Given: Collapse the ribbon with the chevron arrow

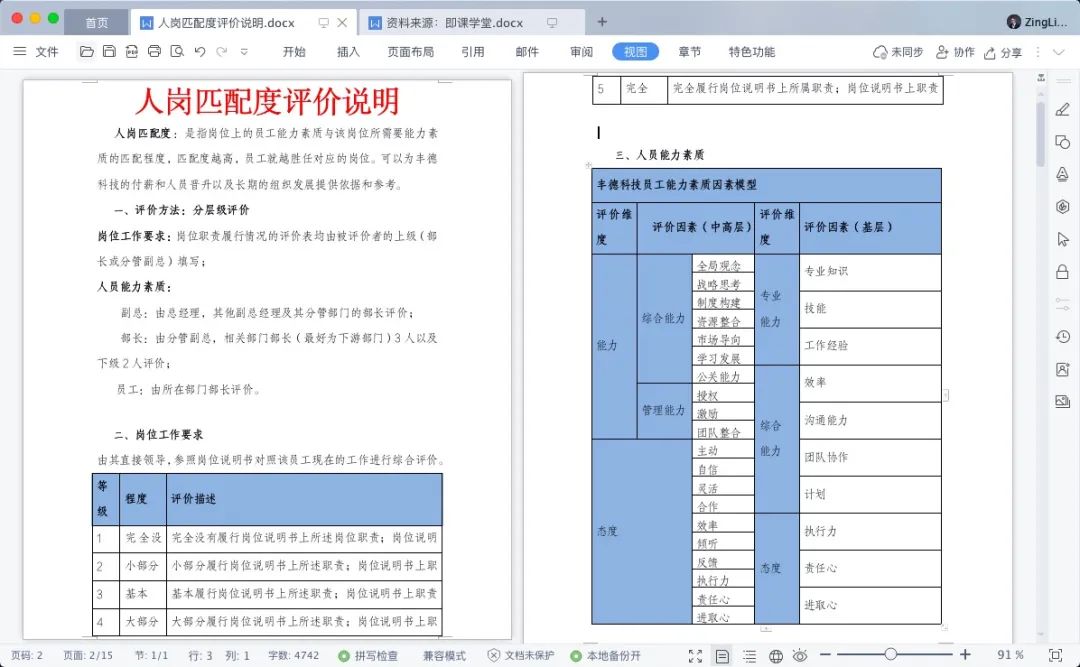Looking at the screenshot, I should [x=1059, y=52].
